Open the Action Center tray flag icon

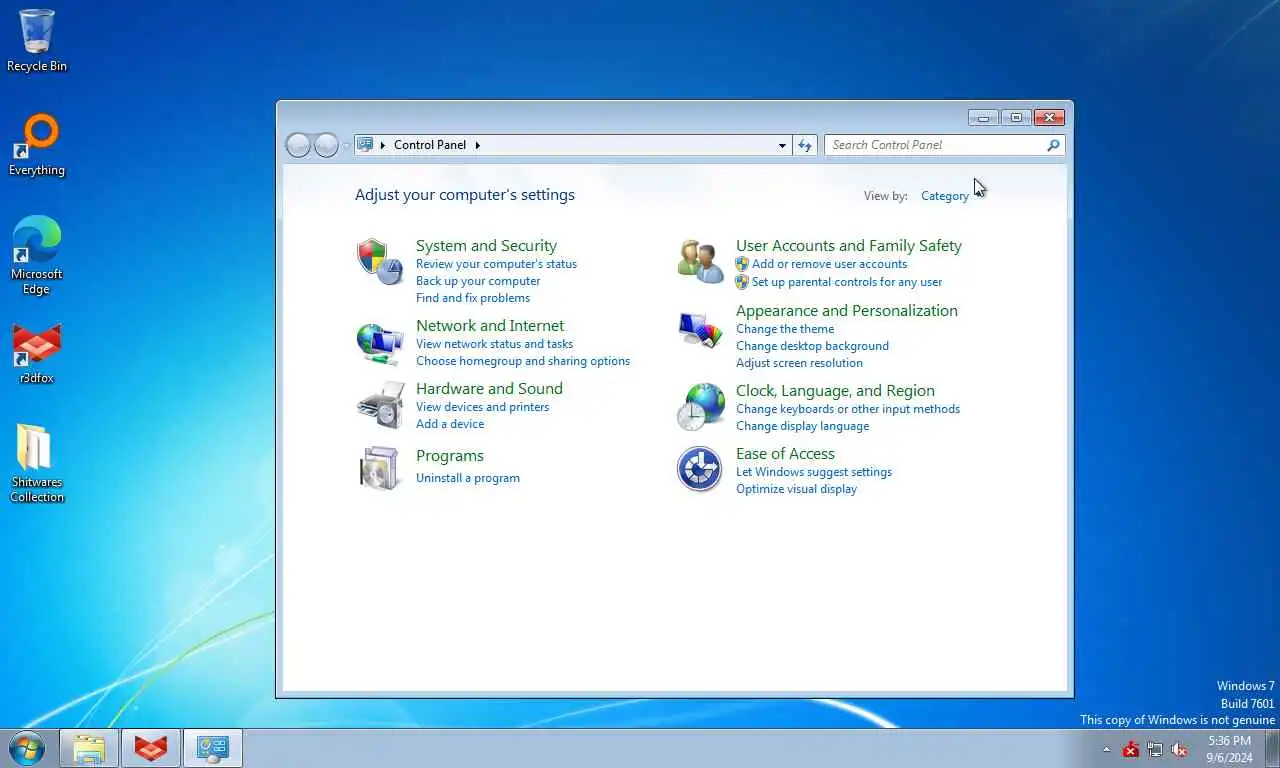1131,749
